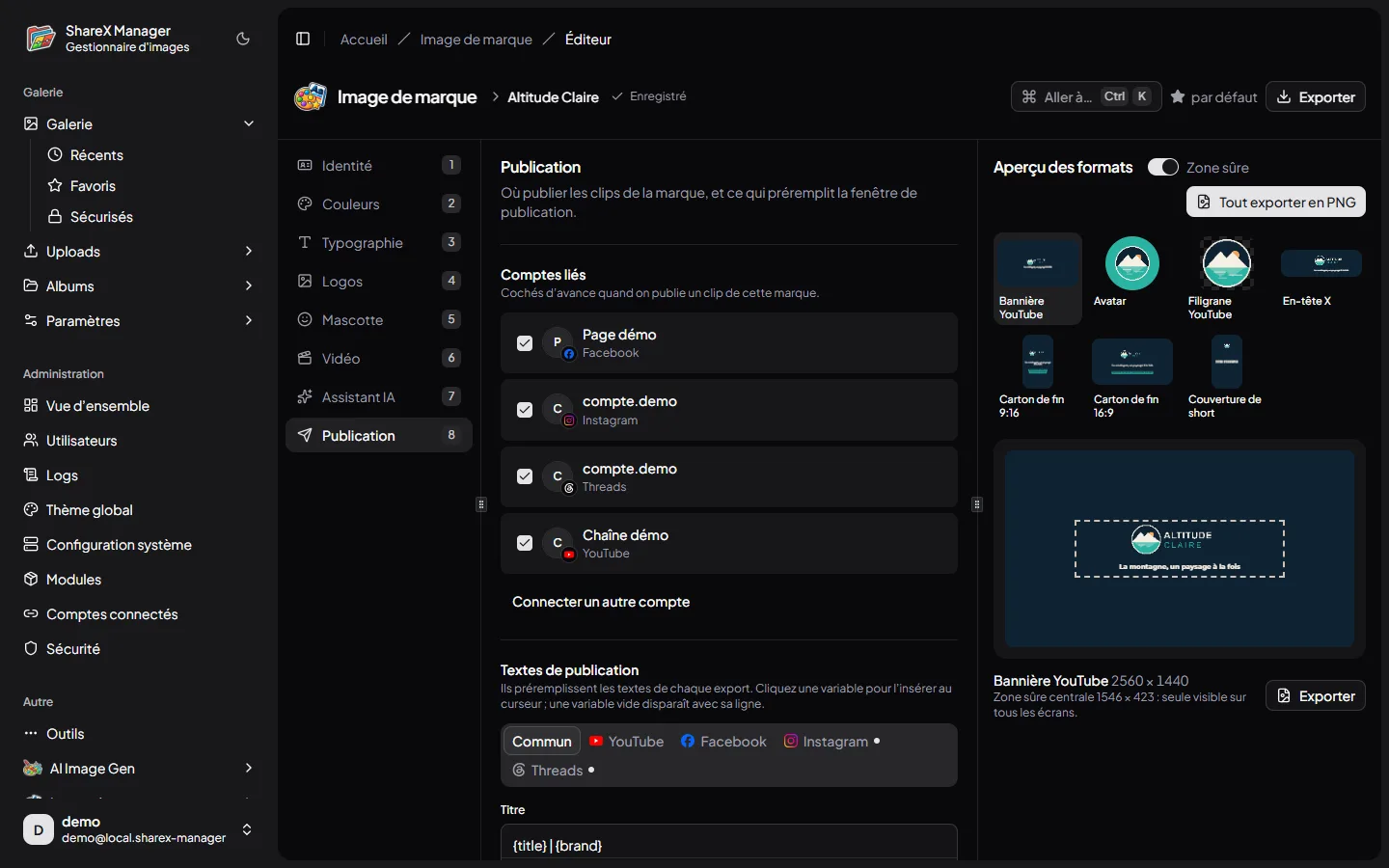Toggle dark mode moon icon
1389x868 pixels.
click(x=243, y=39)
